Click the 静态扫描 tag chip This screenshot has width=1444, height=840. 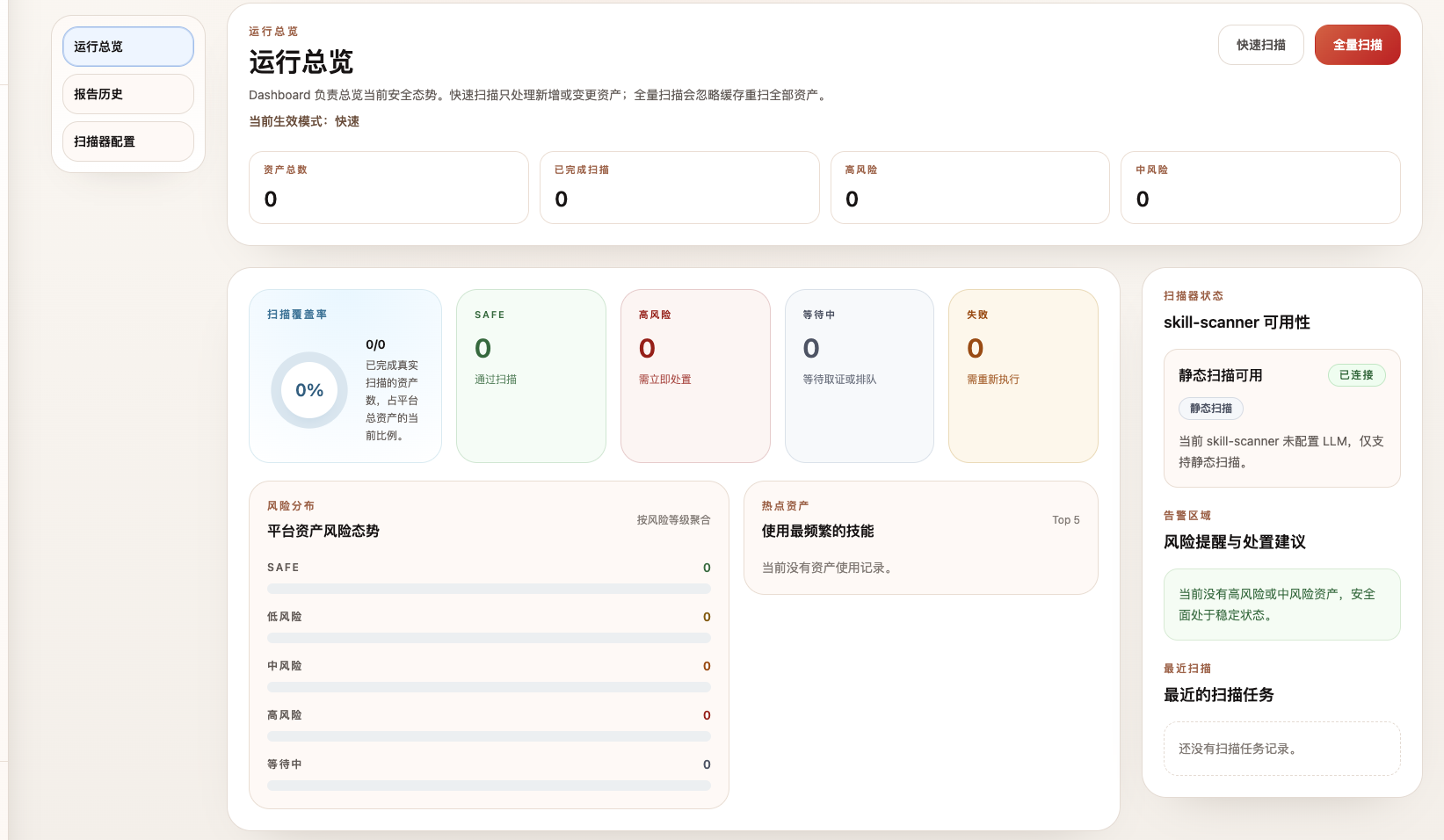tap(1211, 409)
